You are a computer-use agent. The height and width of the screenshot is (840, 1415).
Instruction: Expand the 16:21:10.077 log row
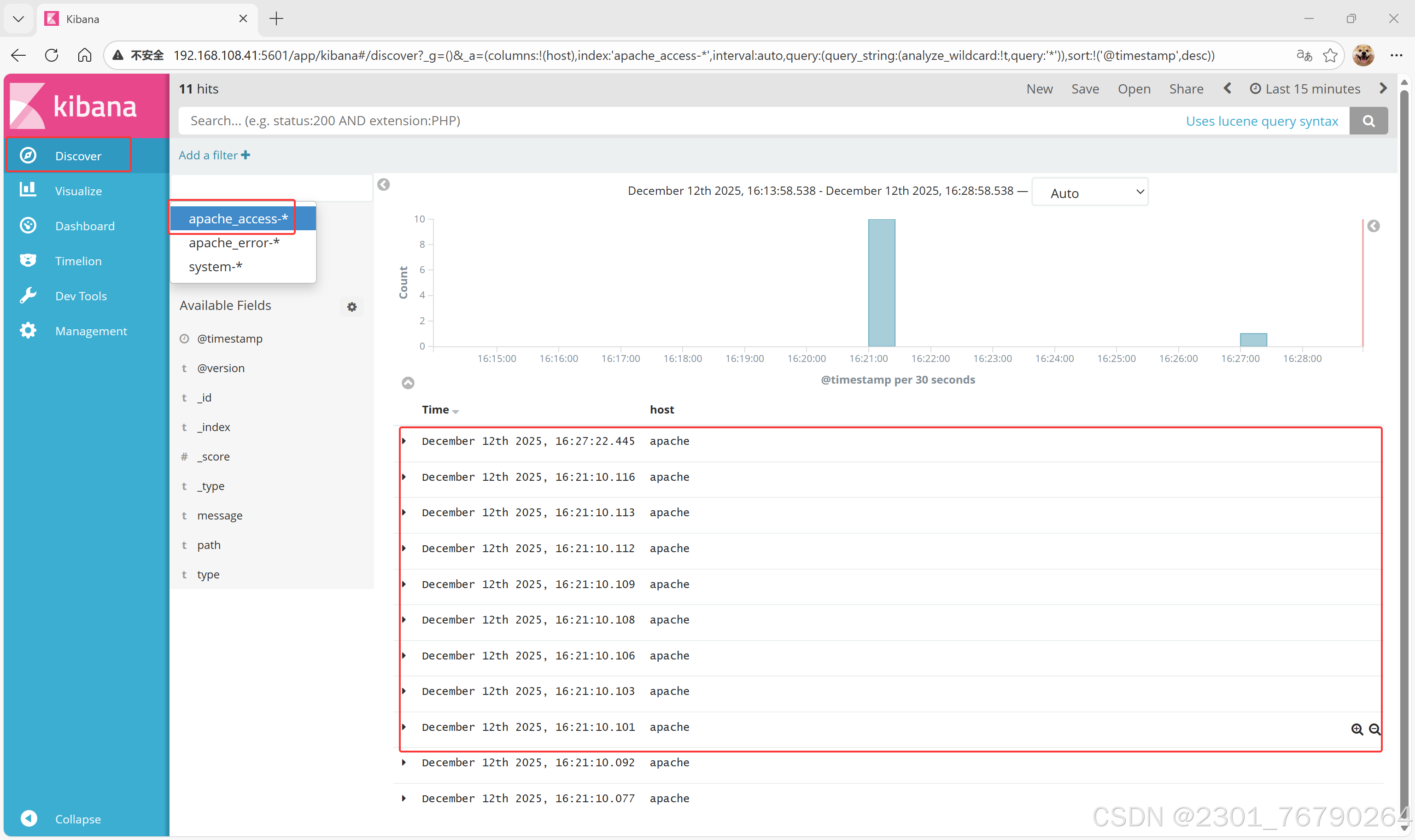coord(403,798)
